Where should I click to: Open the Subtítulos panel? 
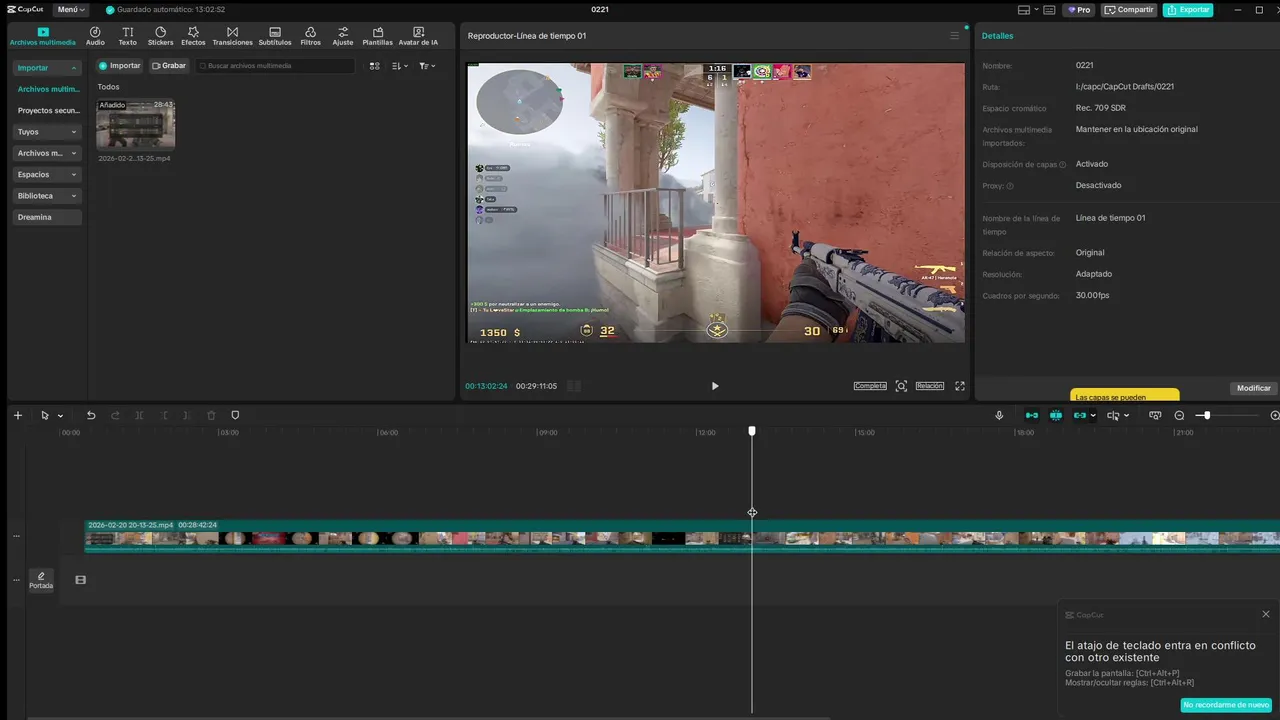point(275,36)
